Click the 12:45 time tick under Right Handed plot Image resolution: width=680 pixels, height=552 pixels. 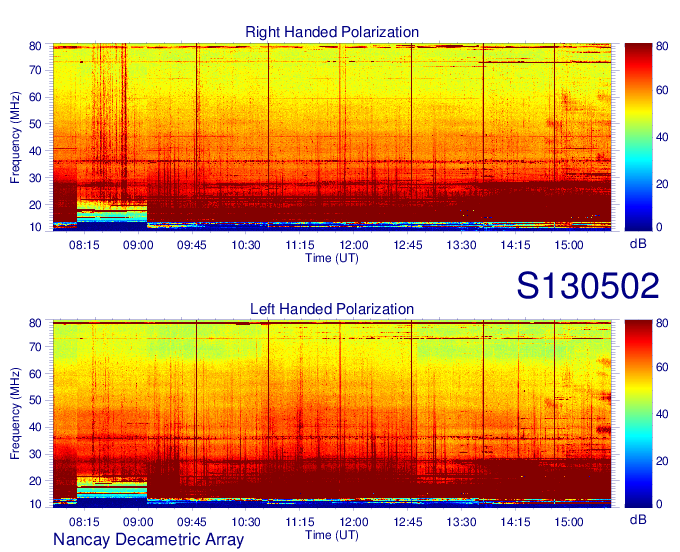(408, 245)
